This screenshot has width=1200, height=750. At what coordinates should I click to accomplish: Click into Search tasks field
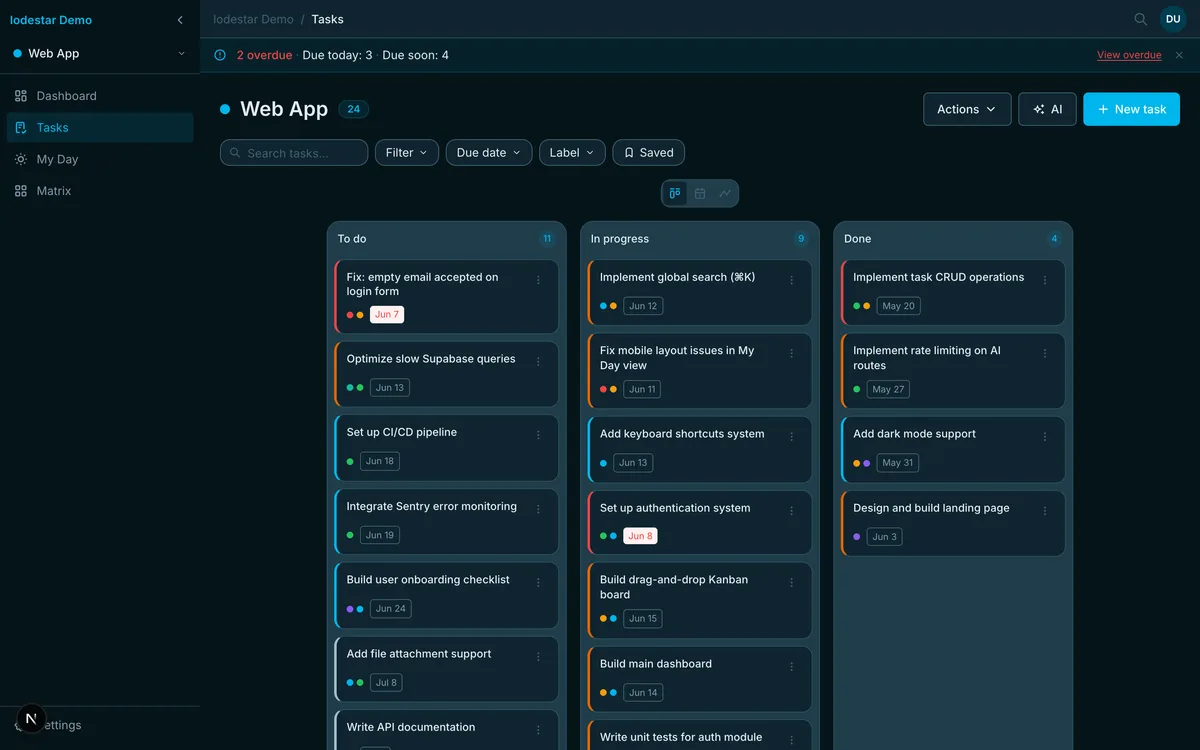tap(294, 153)
